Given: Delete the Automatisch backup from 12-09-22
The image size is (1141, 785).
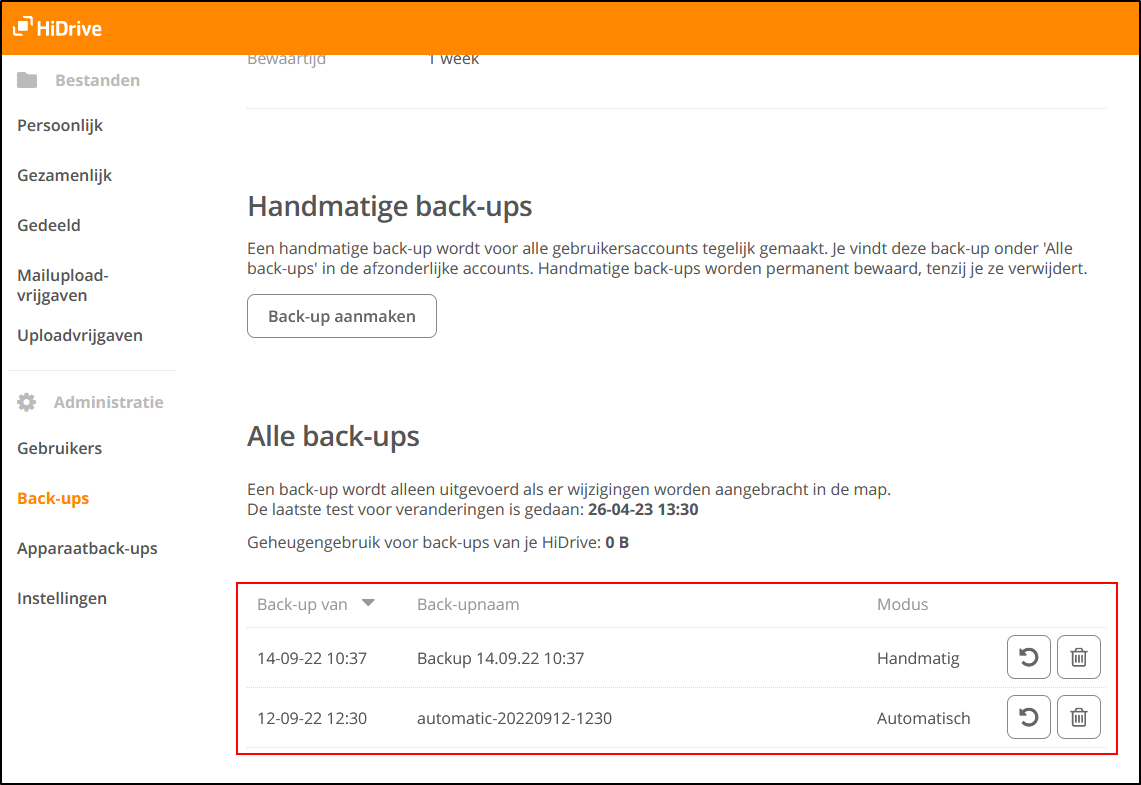Looking at the screenshot, I should click(x=1078, y=717).
